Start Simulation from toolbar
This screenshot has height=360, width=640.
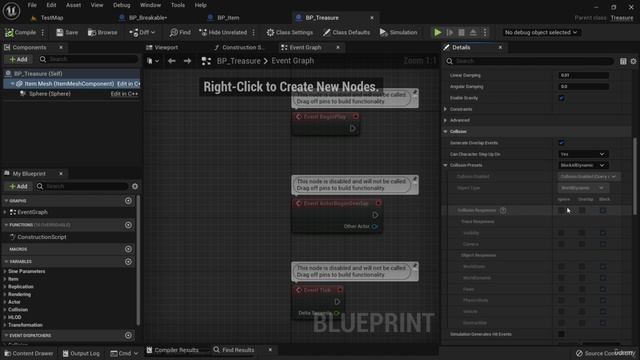(x=398, y=32)
